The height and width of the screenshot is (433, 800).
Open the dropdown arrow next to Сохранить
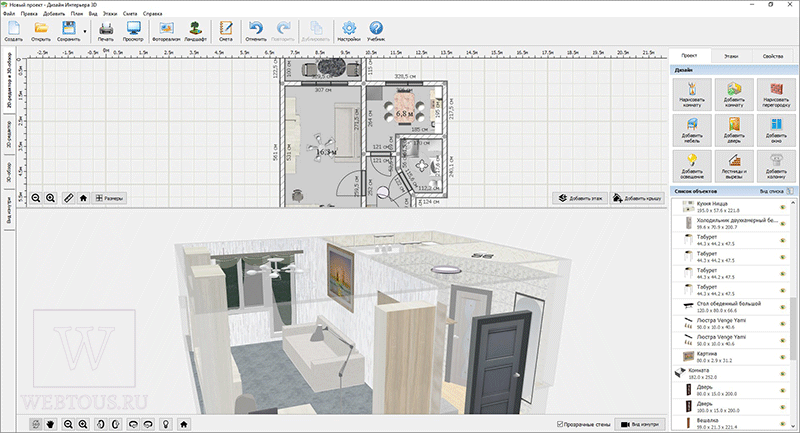[85, 32]
